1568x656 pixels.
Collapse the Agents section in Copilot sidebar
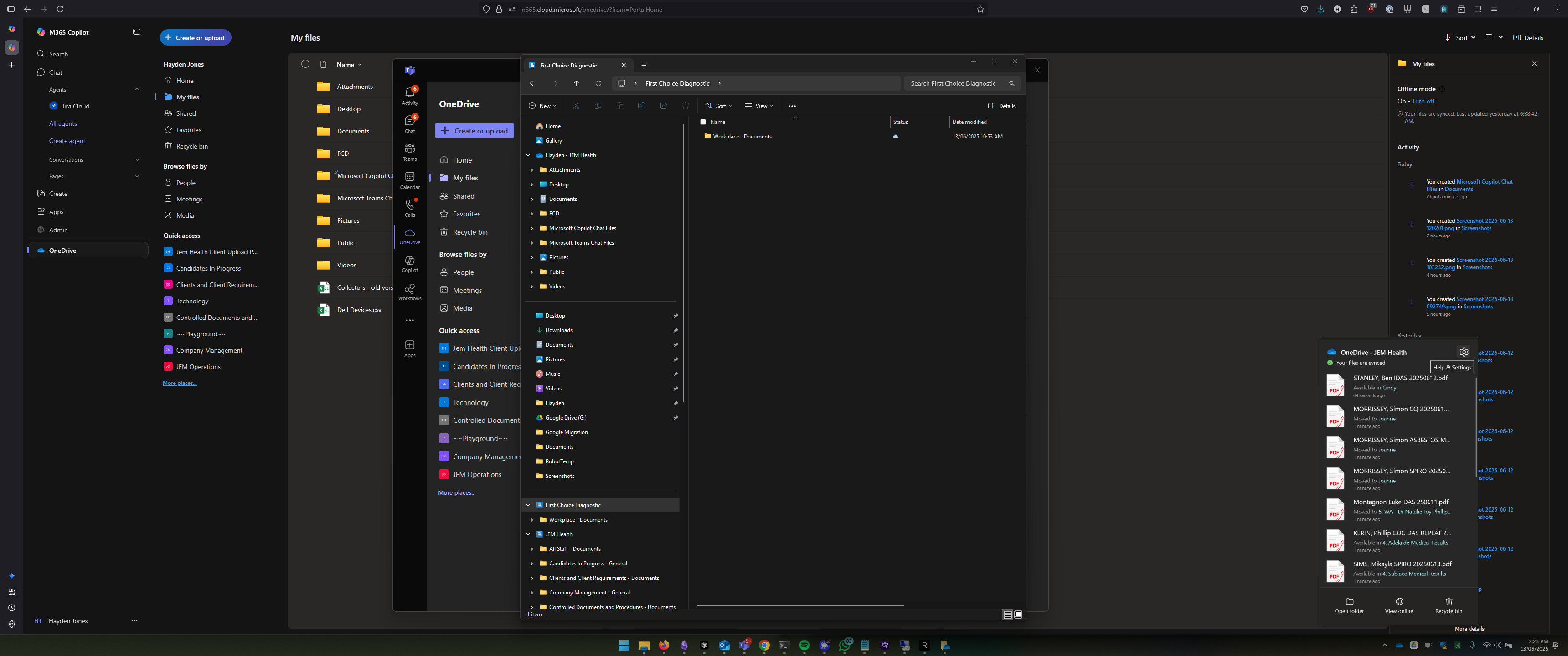tap(136, 89)
